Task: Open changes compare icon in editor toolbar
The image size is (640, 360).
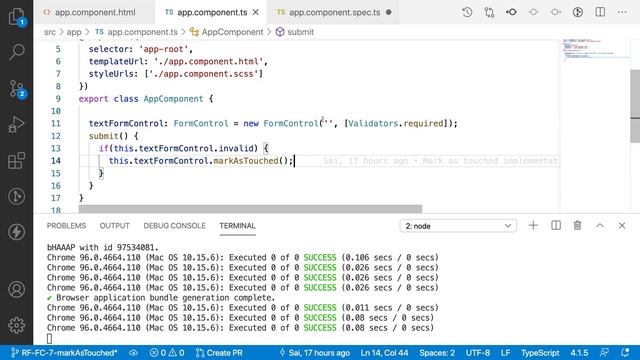Action: point(489,12)
